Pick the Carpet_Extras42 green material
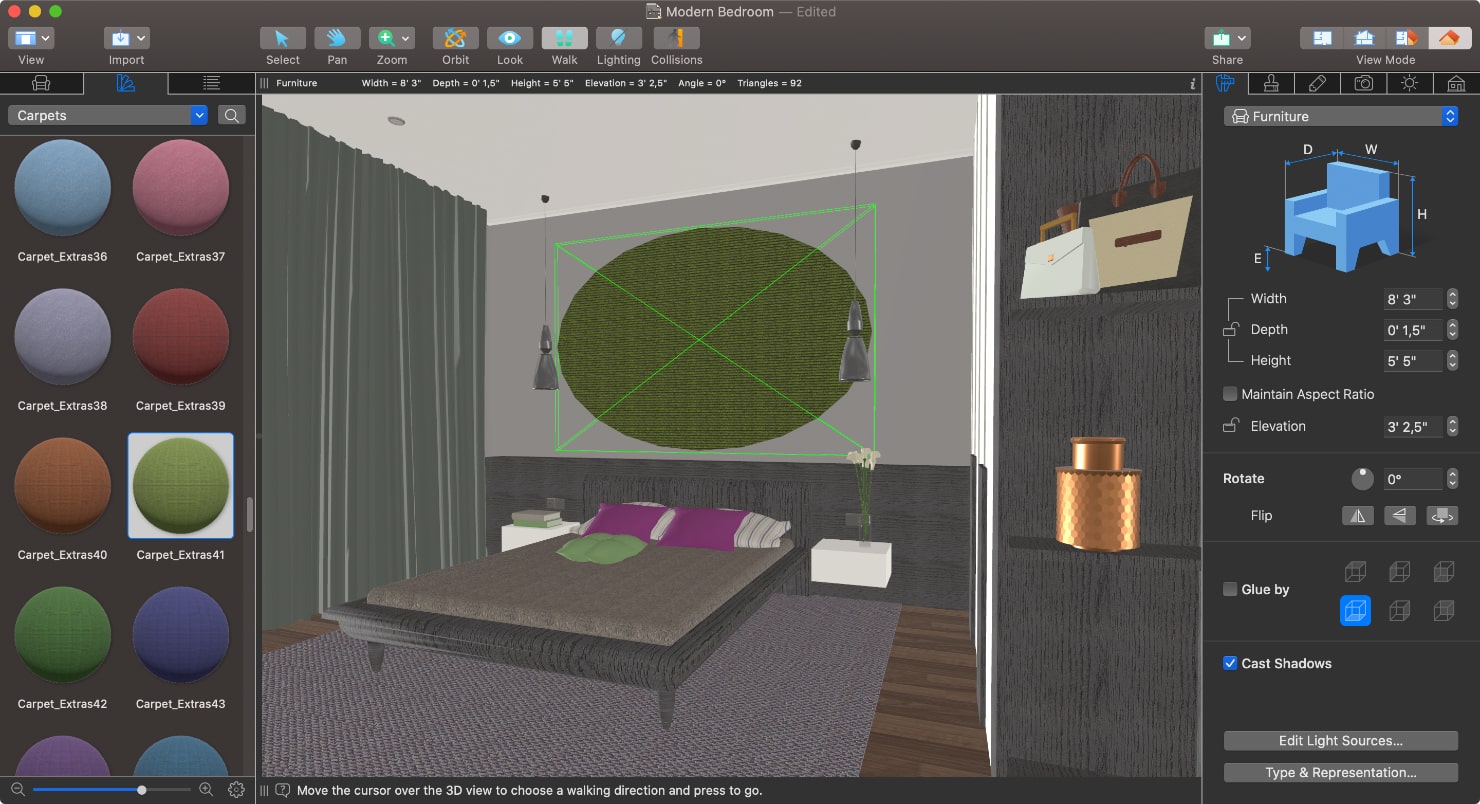Screen dimensions: 1480x804 pos(62,636)
